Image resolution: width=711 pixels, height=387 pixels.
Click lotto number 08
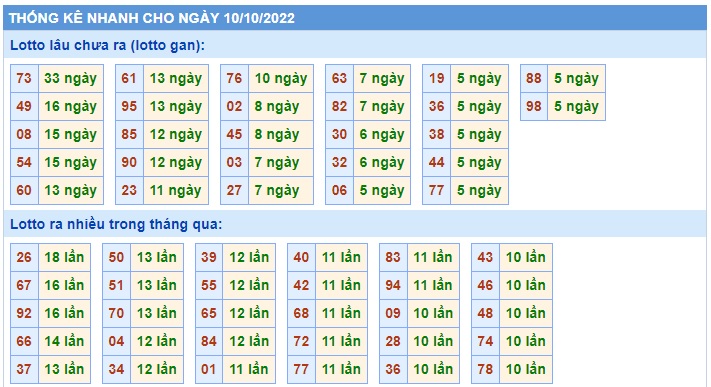click(24, 135)
